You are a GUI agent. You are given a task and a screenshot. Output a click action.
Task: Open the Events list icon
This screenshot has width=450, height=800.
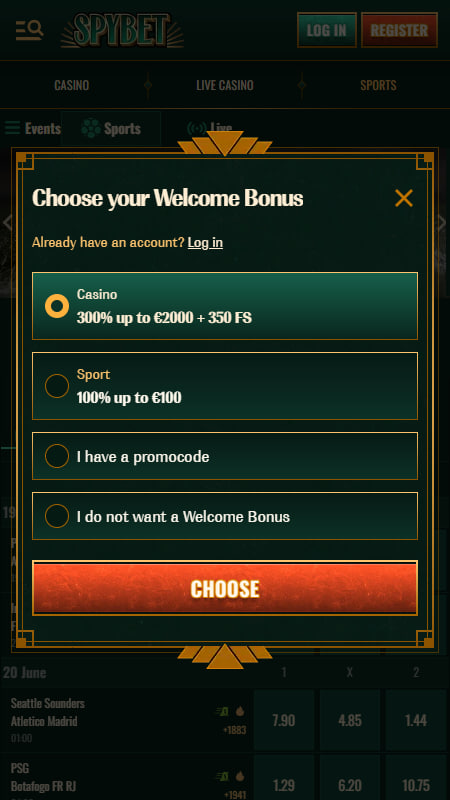click(x=12, y=128)
